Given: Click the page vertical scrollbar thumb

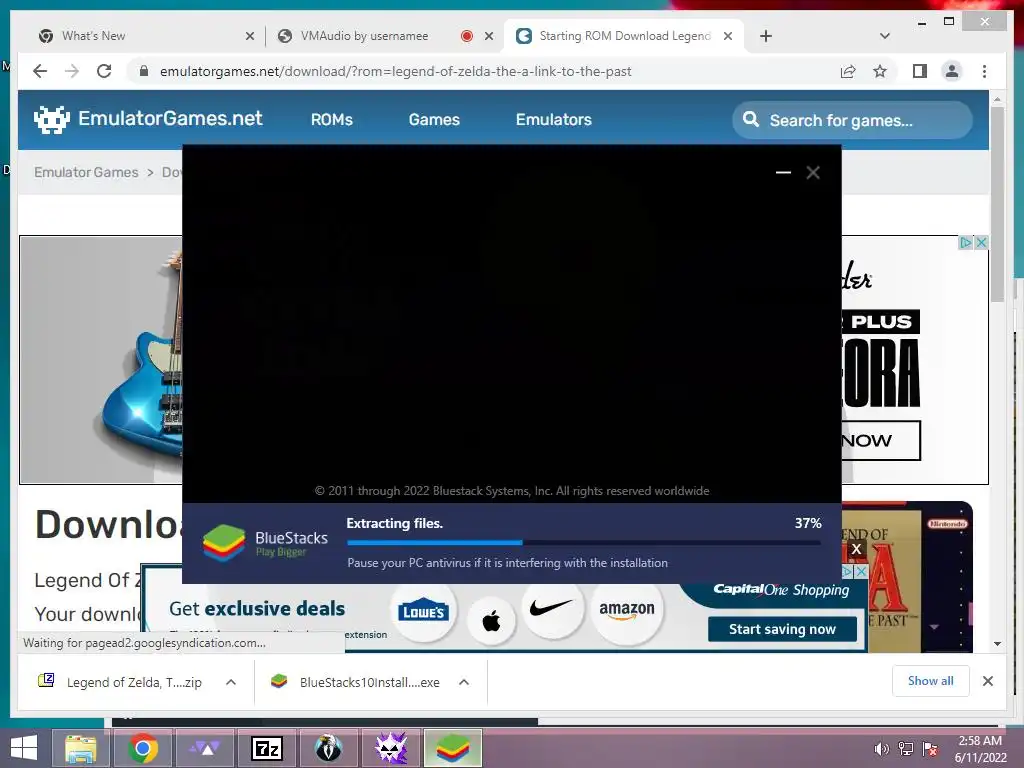Looking at the screenshot, I should (997, 204).
